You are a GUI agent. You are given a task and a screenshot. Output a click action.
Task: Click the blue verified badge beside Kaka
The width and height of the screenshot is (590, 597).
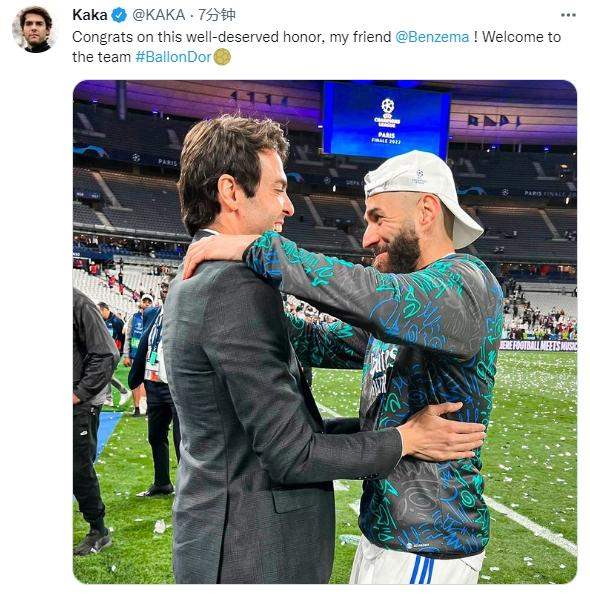coord(119,15)
